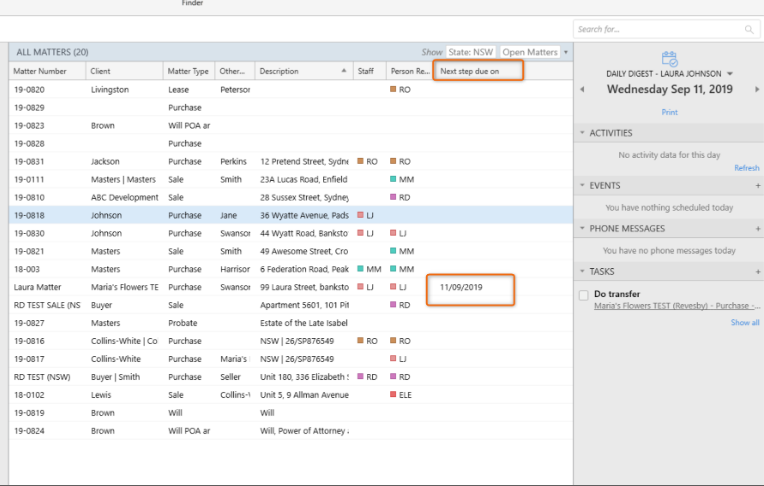Add a new task with plus icon
764x486 pixels.
(x=758, y=272)
